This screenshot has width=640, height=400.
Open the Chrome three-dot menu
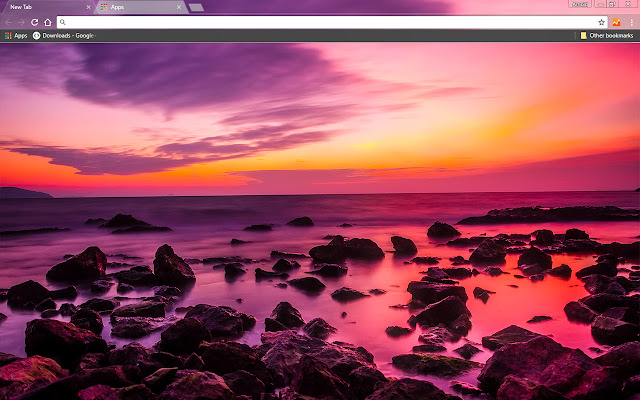pyautogui.click(x=631, y=21)
